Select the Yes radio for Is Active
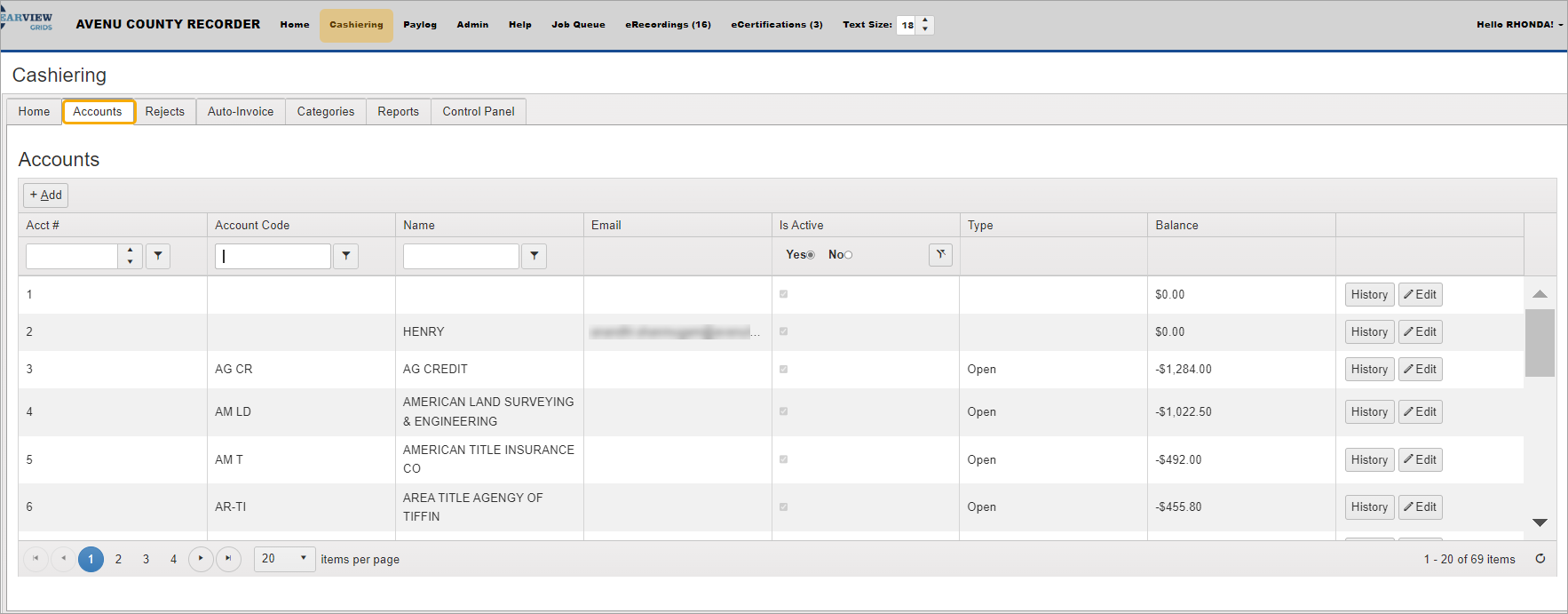Viewport: 1568px width, 614px height. [810, 255]
